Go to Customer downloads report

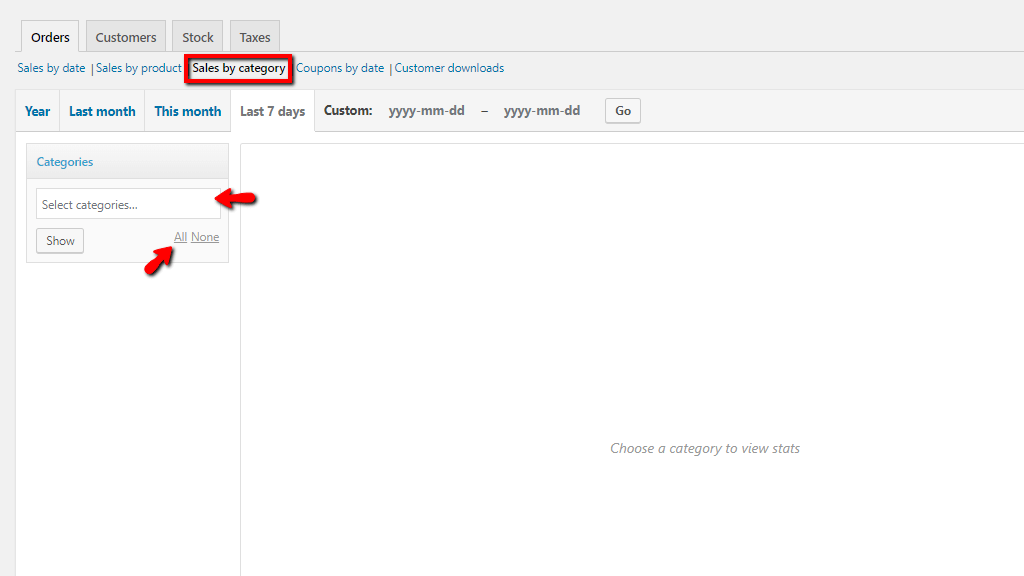click(449, 68)
